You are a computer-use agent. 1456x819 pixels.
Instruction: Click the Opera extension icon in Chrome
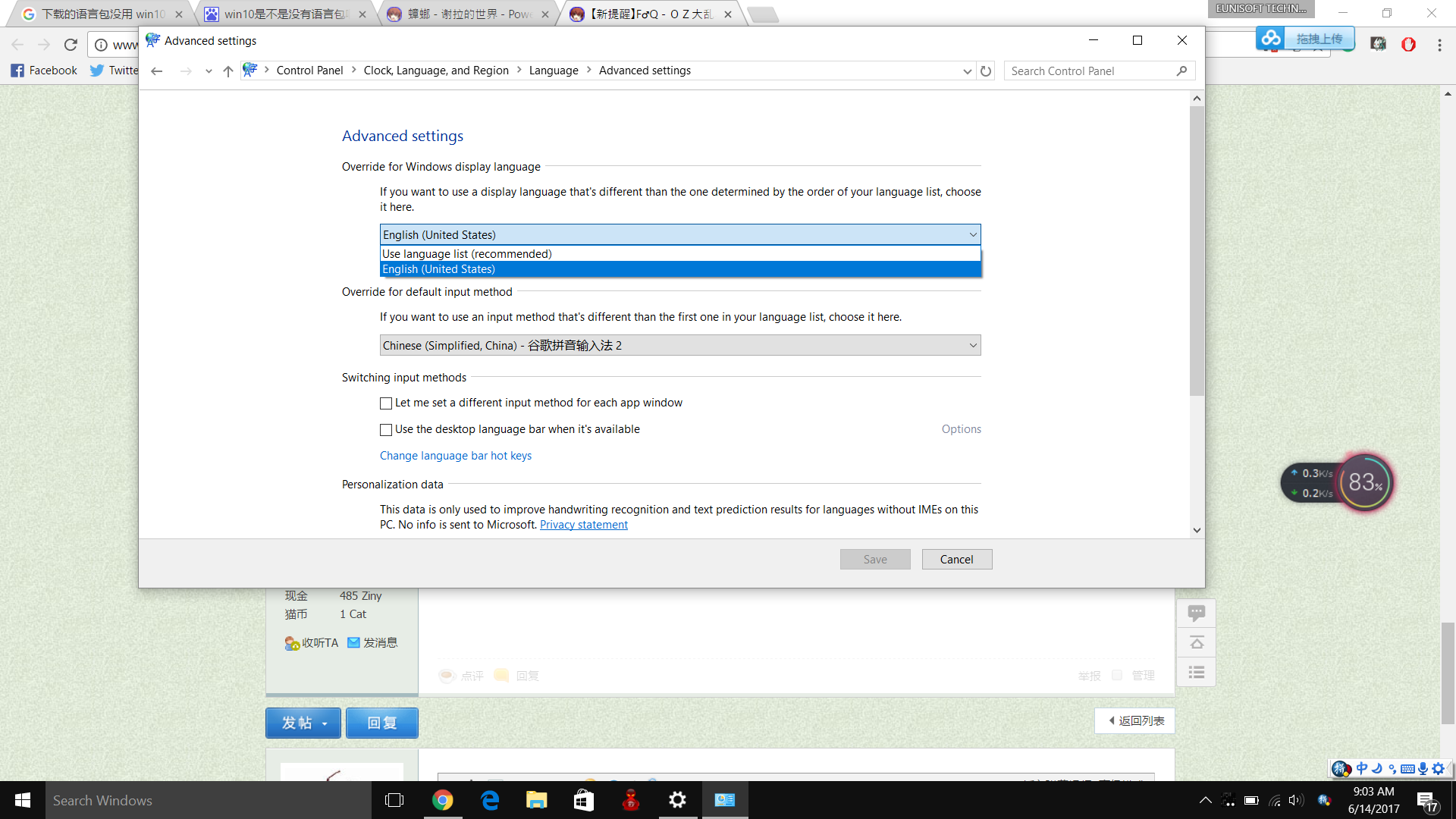coord(1408,45)
